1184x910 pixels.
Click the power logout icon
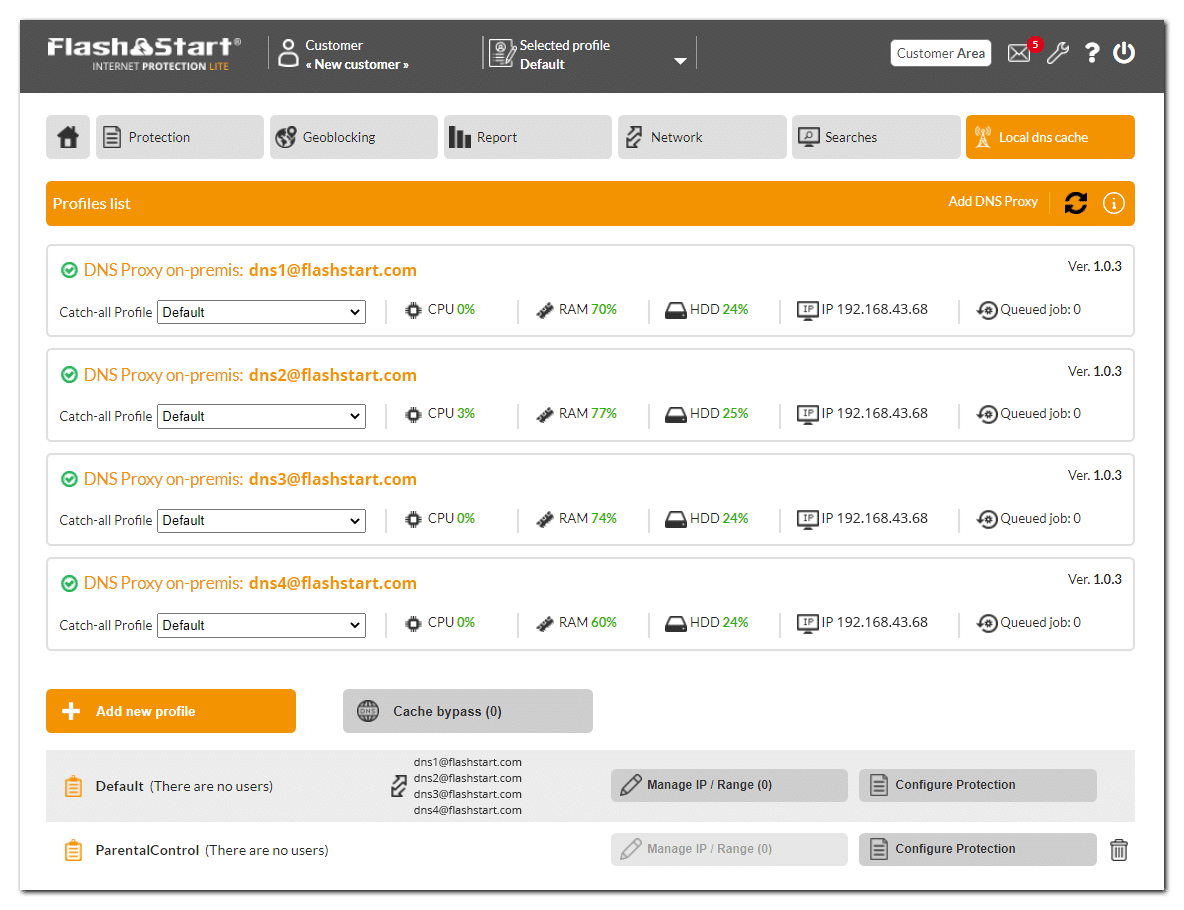[1124, 53]
